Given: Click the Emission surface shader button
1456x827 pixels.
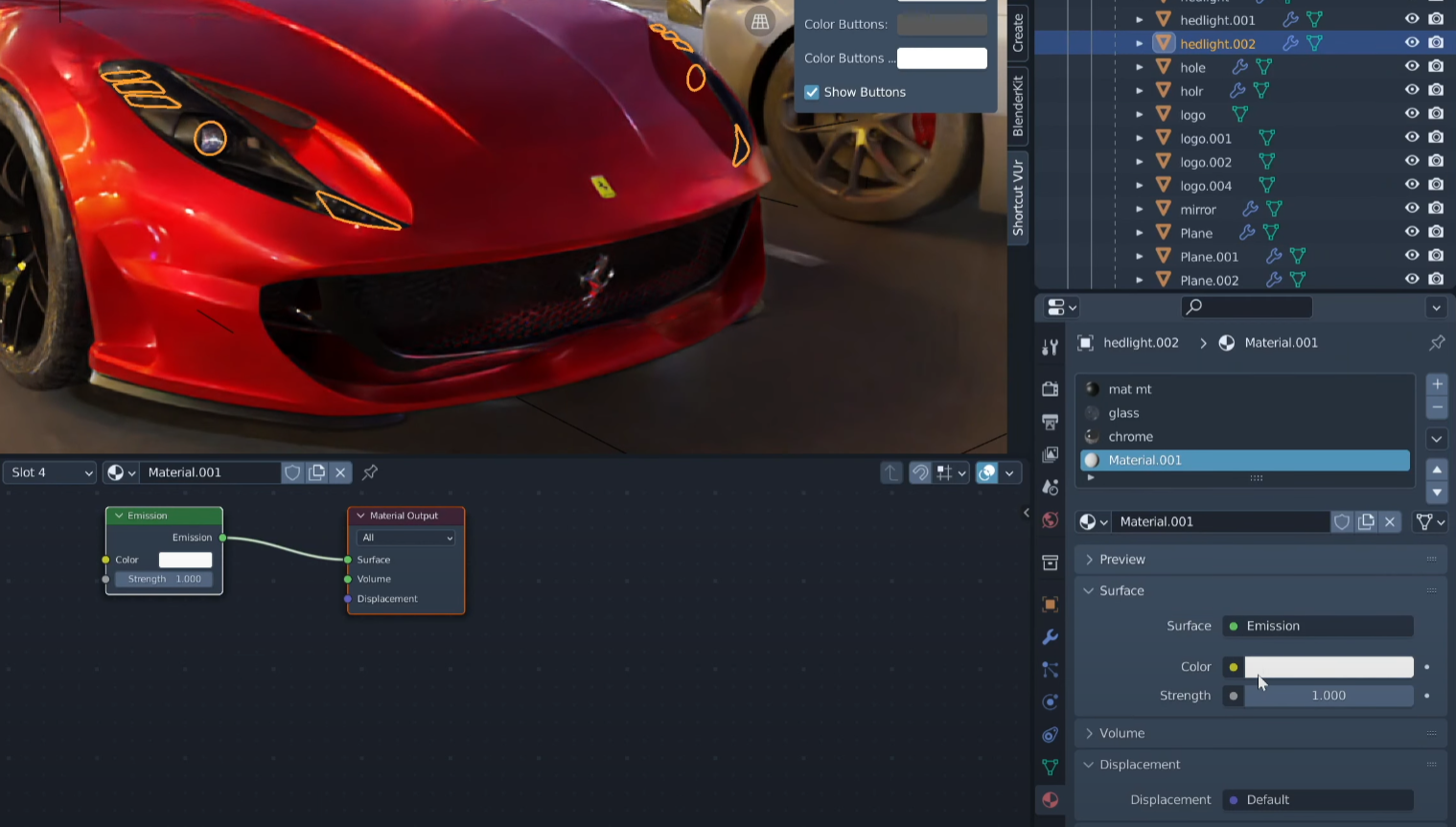Looking at the screenshot, I should pyautogui.click(x=1317, y=626).
